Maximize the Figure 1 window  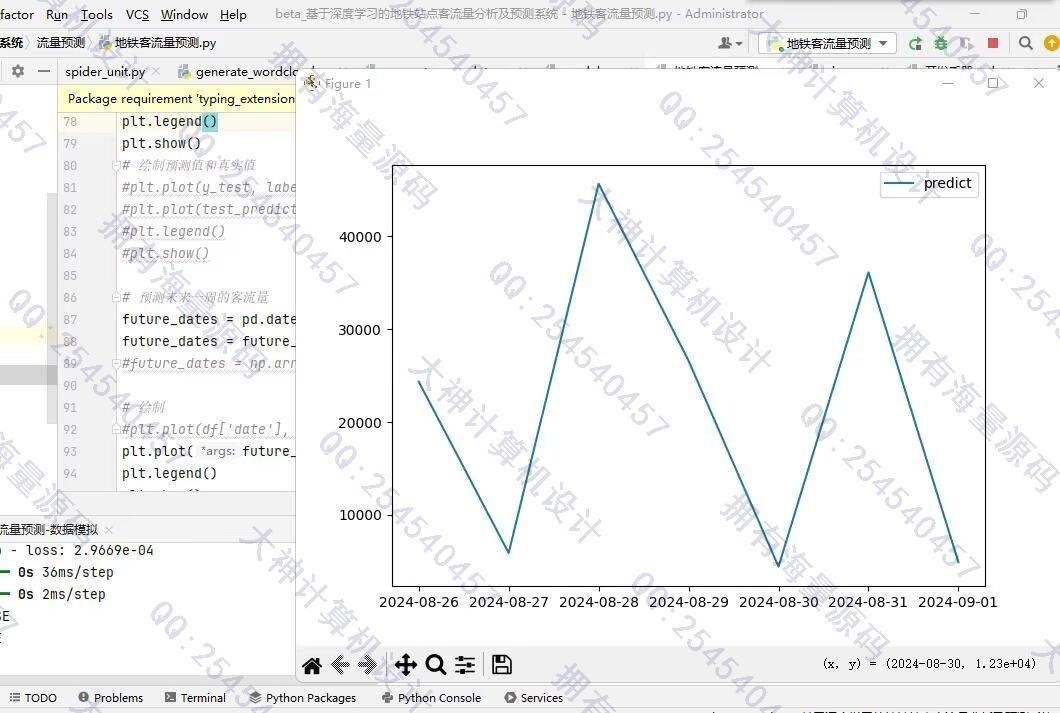tap(993, 83)
